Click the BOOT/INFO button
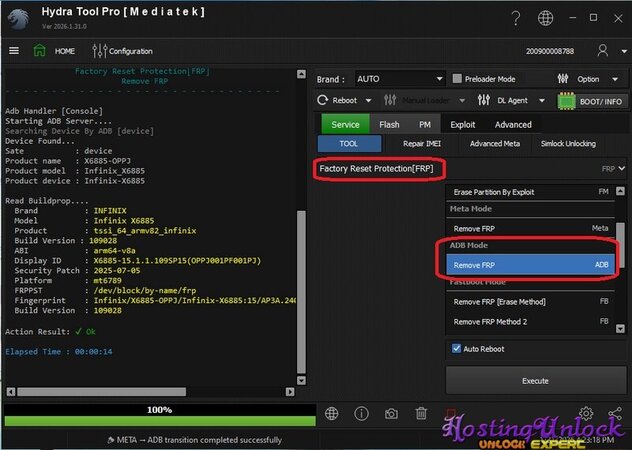Viewport: 632px width, 450px height. [593, 101]
